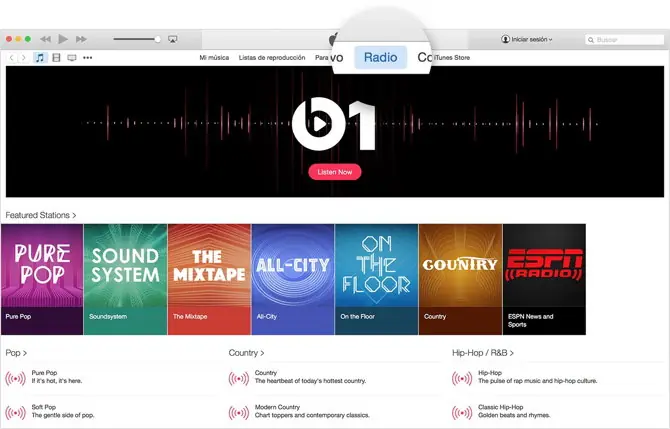This screenshot has height=429, width=670.
Task: Open the Sound System station tile
Action: [125, 279]
